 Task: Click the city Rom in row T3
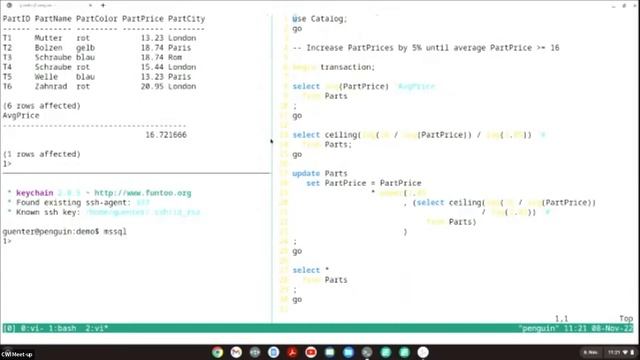[175, 58]
